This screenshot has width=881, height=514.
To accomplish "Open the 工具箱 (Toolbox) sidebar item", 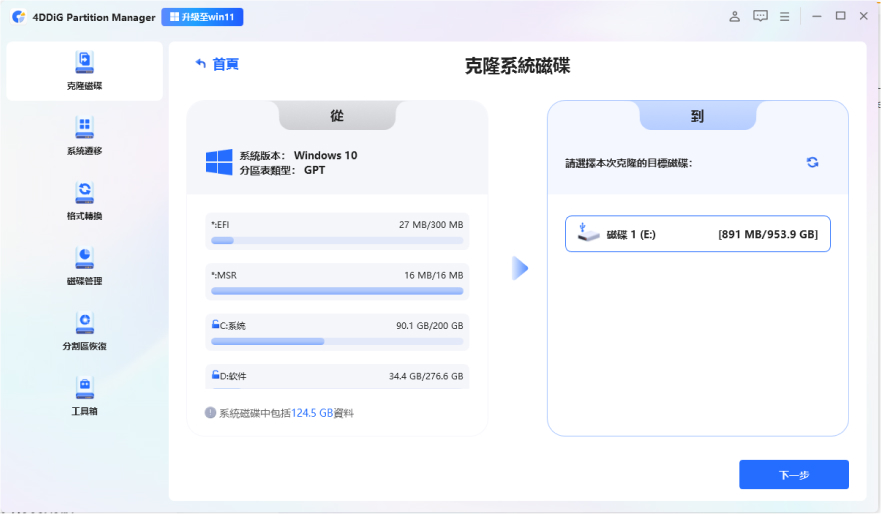I will (x=84, y=397).
